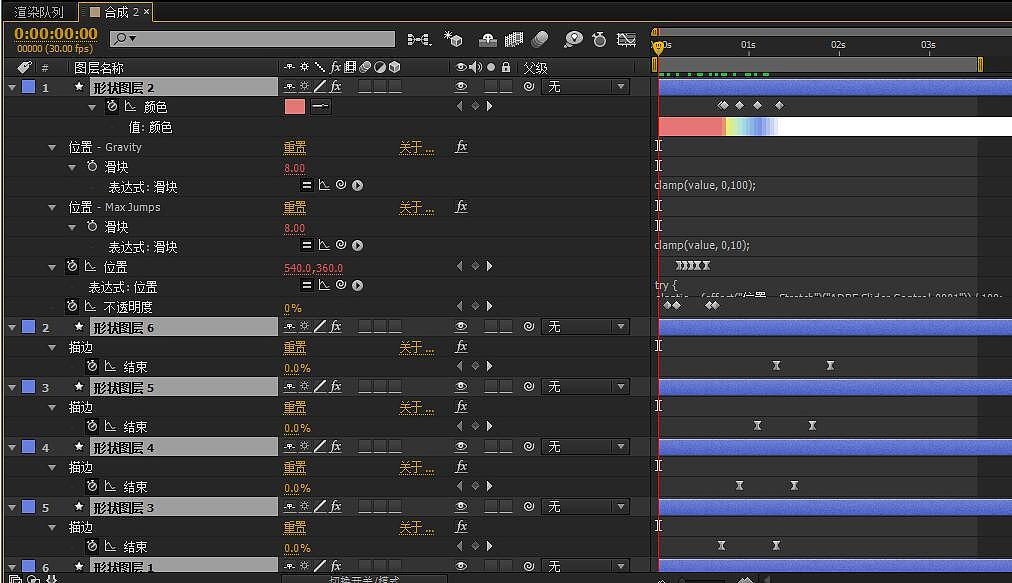Toggle auto-keyframe stopwatch icon in toolbar

click(600, 40)
